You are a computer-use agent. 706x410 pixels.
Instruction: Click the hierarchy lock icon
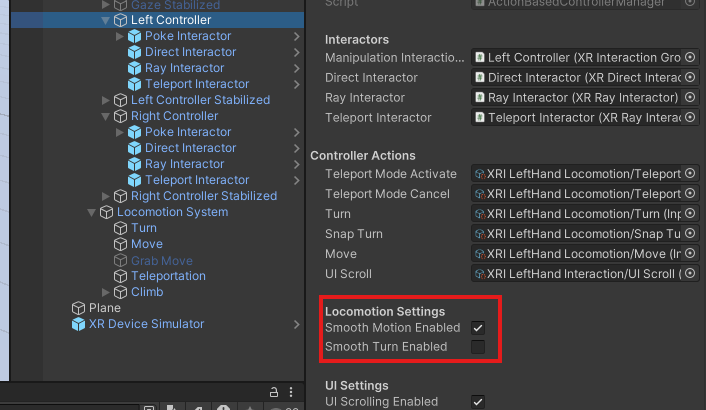pos(273,392)
